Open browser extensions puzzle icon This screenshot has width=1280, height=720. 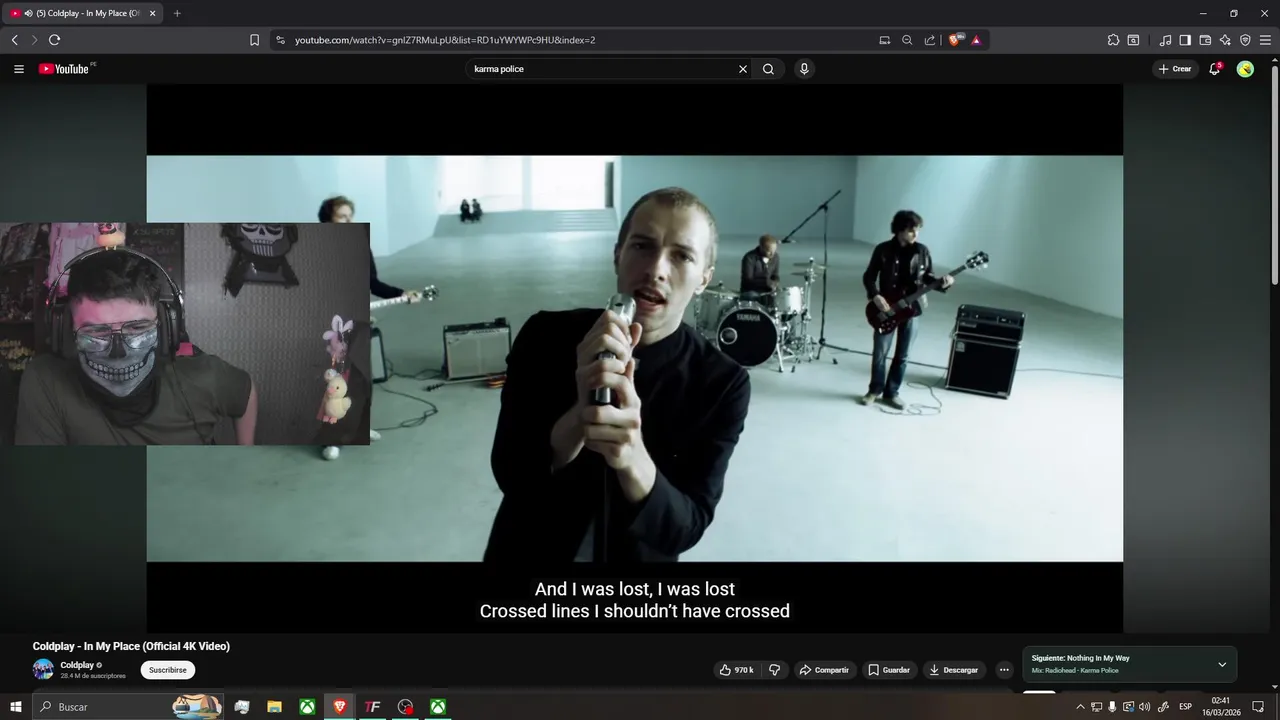pyautogui.click(x=1113, y=40)
